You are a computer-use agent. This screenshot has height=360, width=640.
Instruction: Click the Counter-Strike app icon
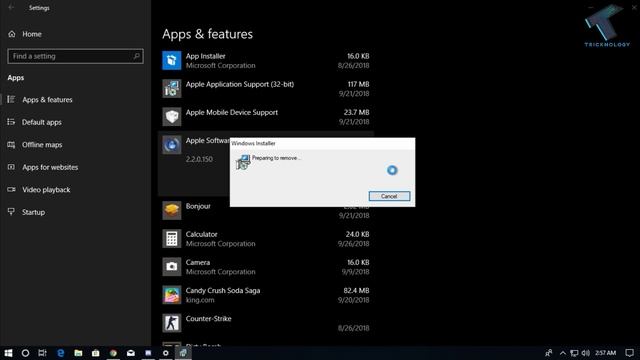tap(171, 323)
